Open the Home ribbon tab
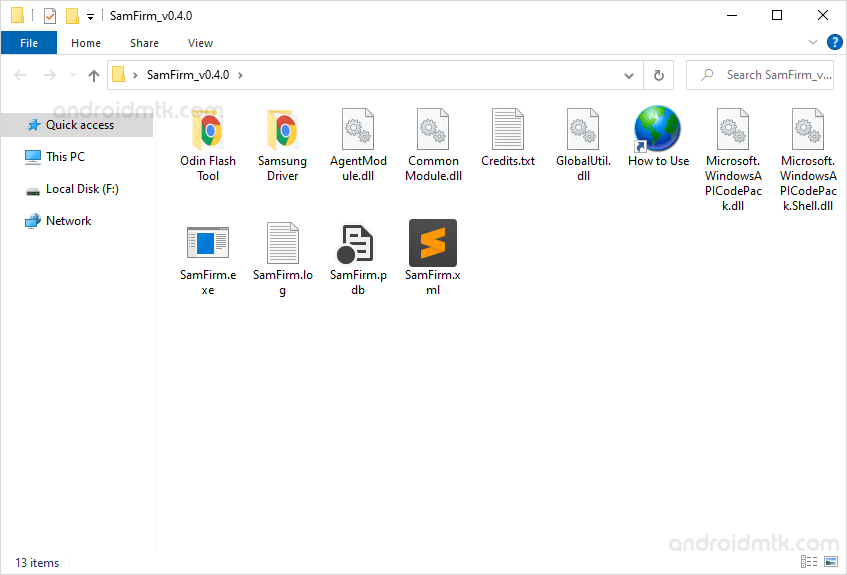The image size is (847, 575). (86, 43)
